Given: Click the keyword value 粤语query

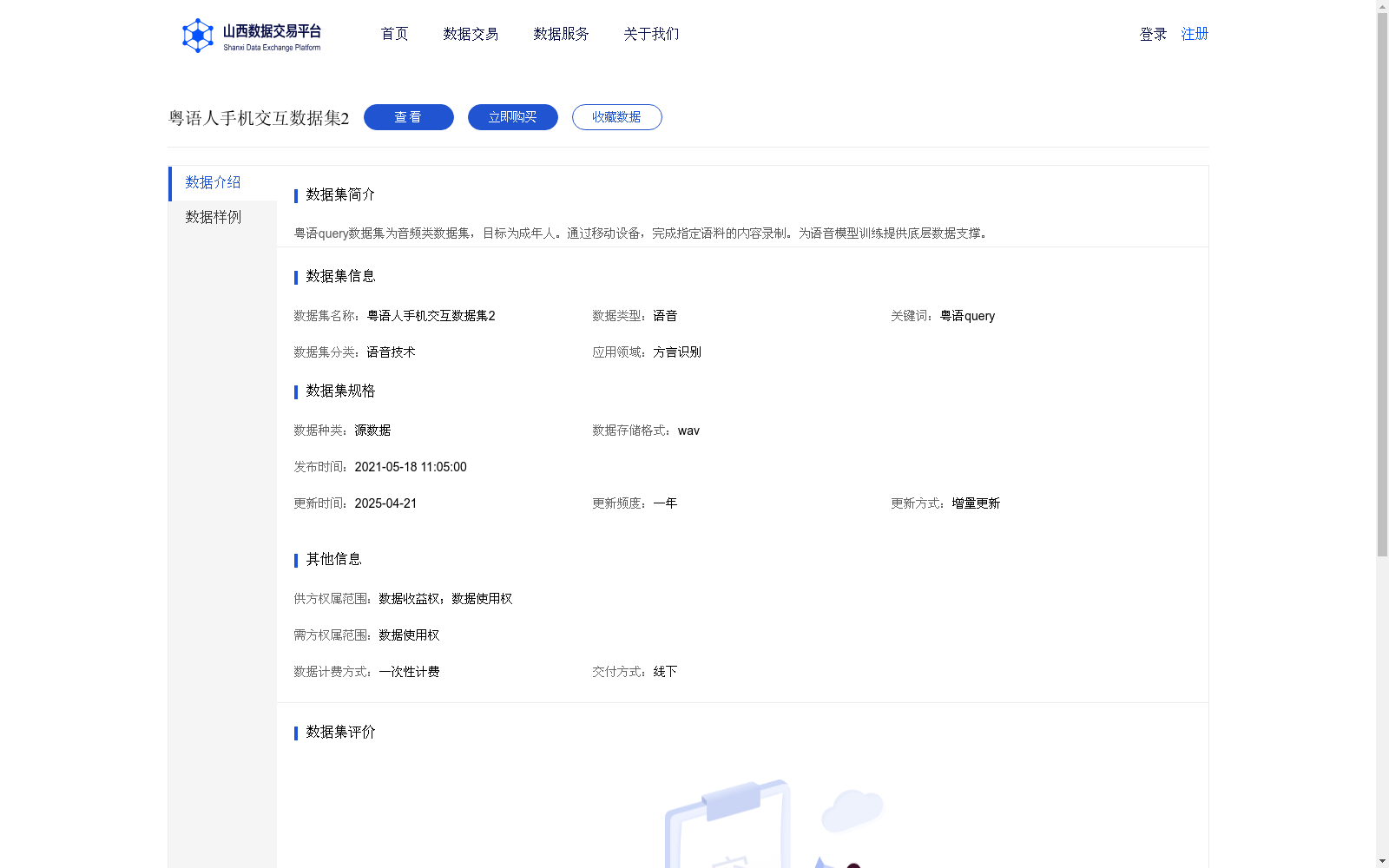Looking at the screenshot, I should point(967,316).
